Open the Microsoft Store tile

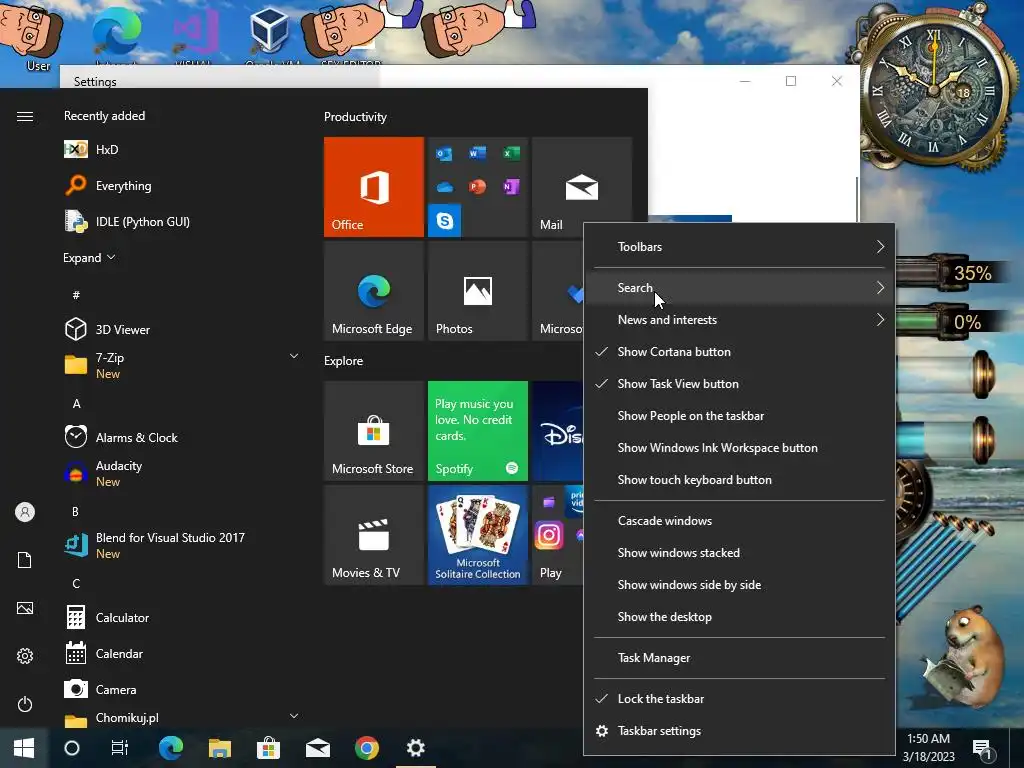coord(374,431)
